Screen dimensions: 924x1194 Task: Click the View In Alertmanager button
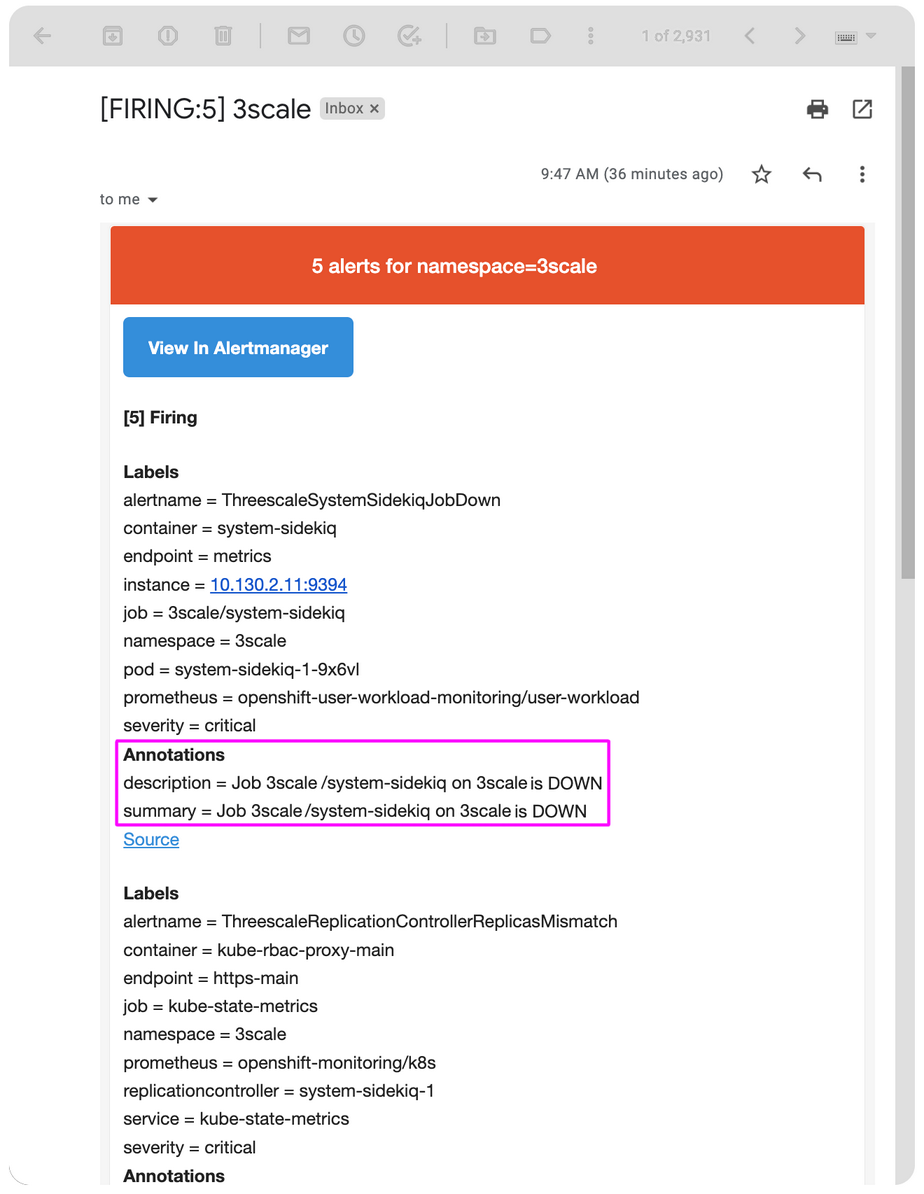(x=238, y=347)
